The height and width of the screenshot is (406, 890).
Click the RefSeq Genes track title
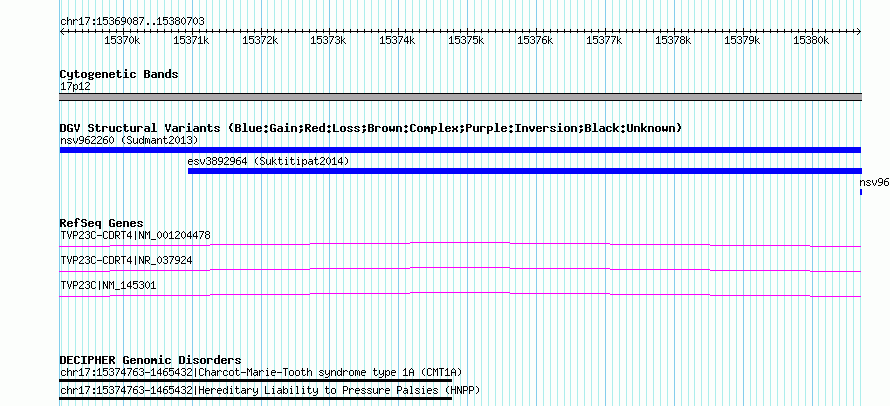(101, 223)
